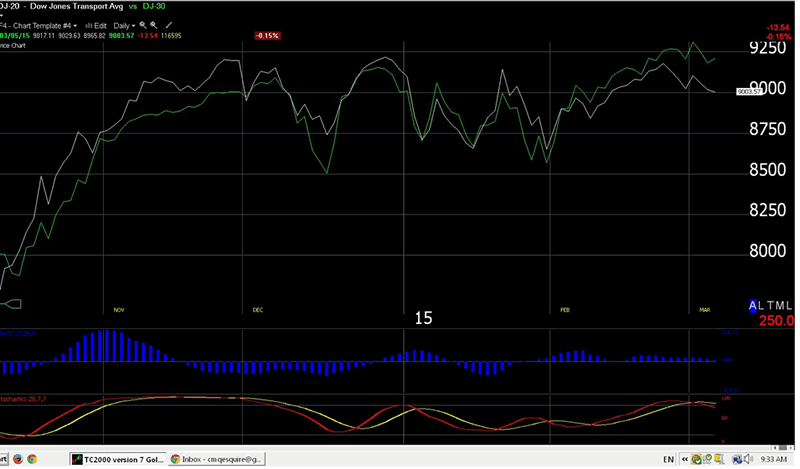800x469 pixels.
Task: Toggle the T scale option
Action: (771, 305)
